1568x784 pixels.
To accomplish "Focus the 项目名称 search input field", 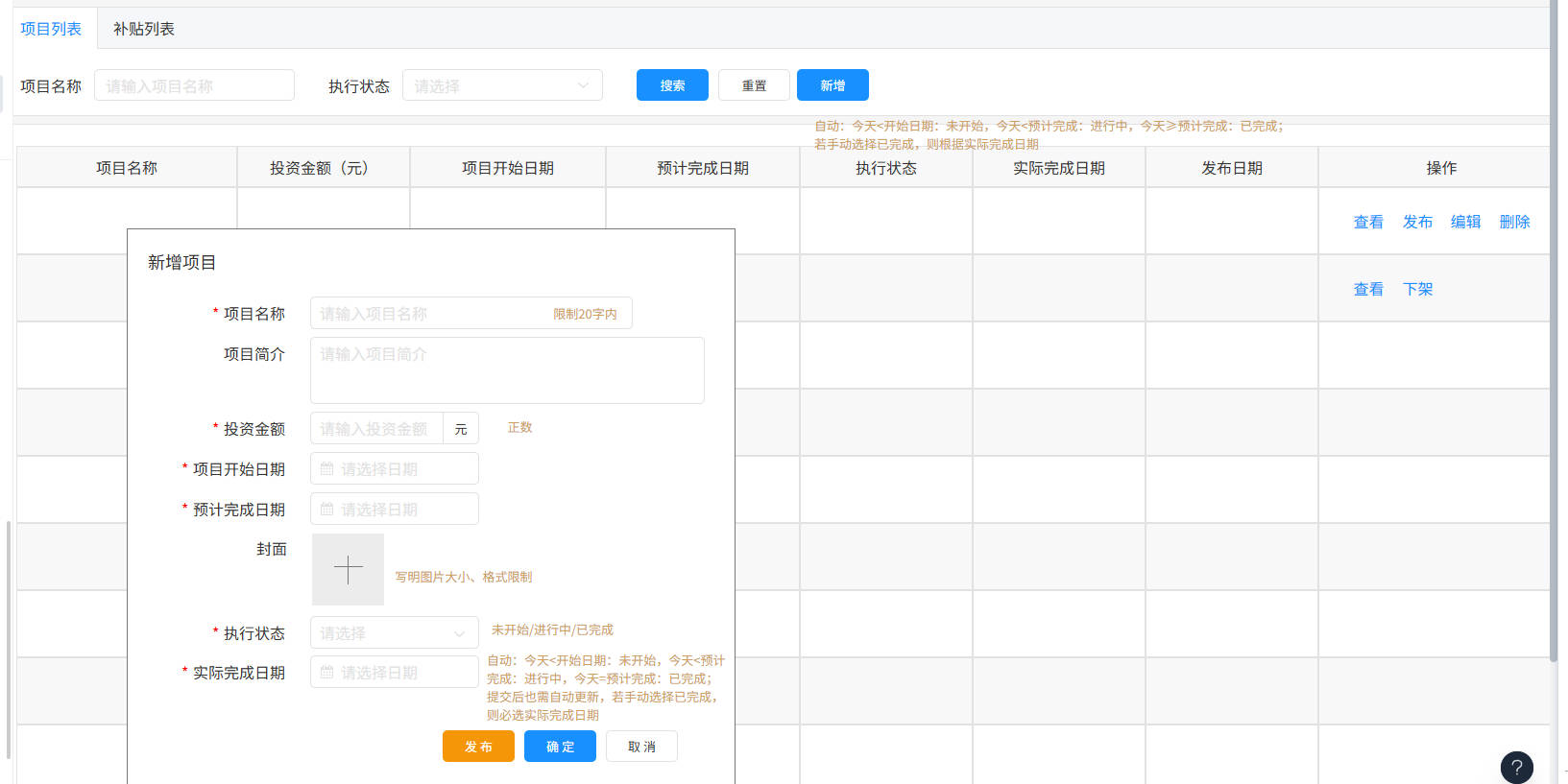I will tap(194, 85).
